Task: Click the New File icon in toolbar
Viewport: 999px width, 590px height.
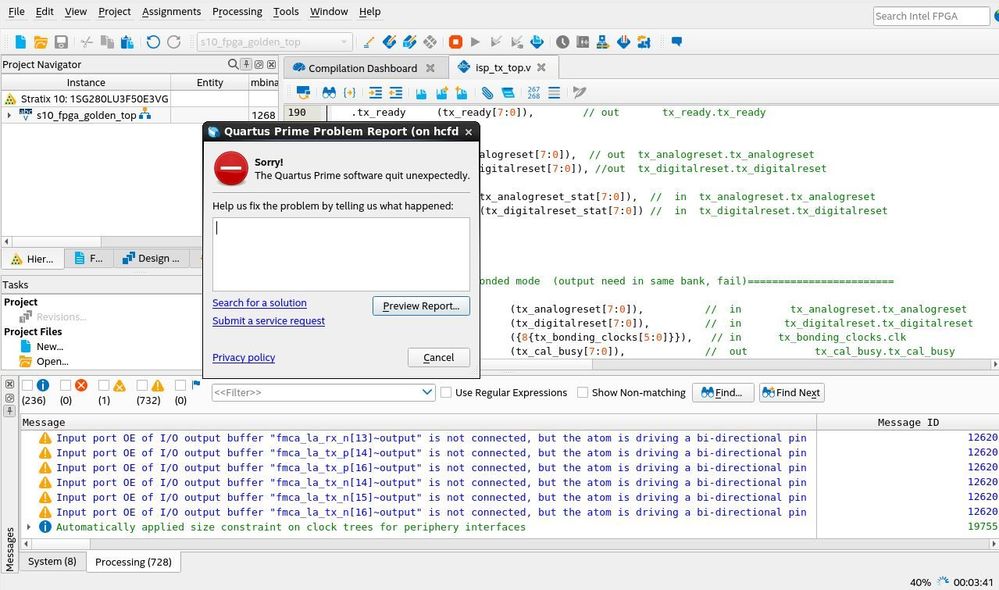Action: (x=20, y=42)
